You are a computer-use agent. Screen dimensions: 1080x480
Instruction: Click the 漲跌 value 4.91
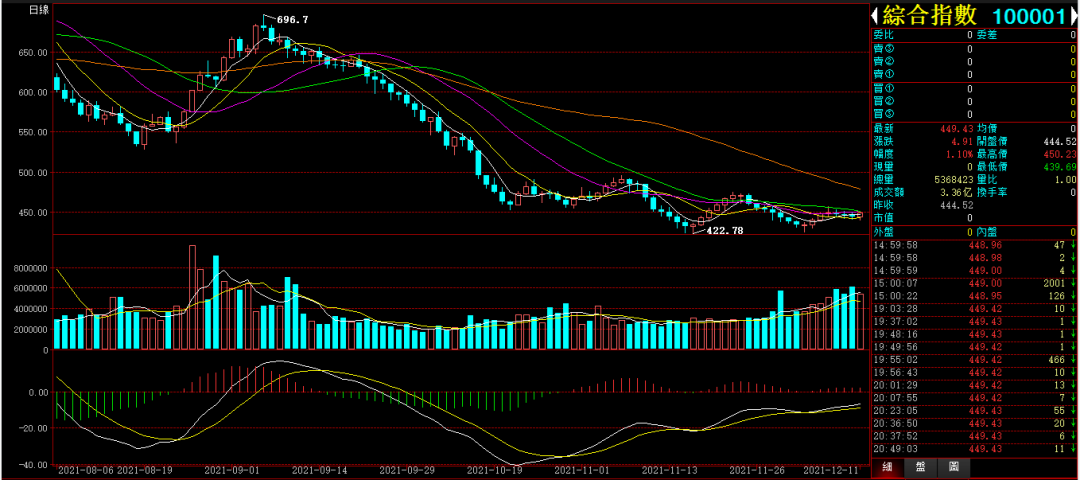click(x=963, y=141)
